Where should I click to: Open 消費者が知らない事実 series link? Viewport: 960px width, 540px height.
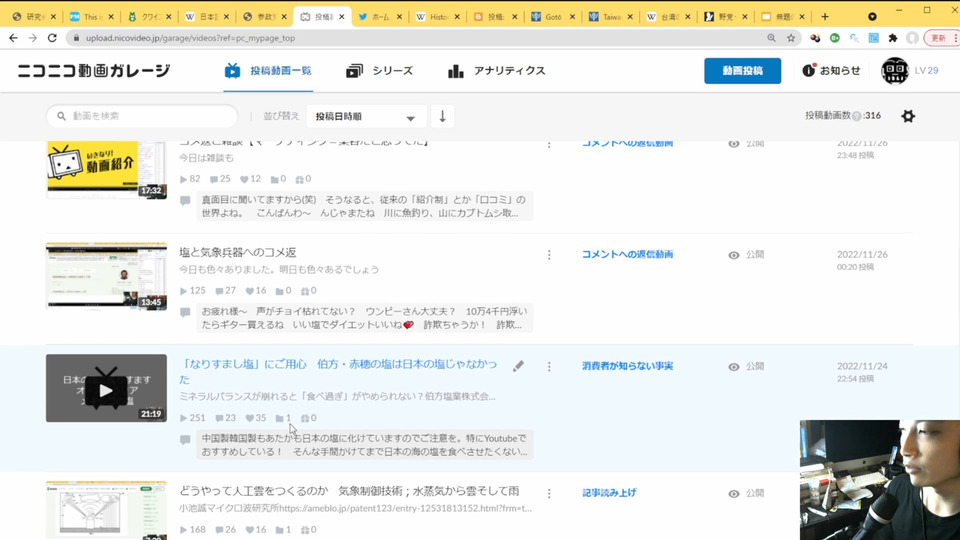tap(627, 366)
